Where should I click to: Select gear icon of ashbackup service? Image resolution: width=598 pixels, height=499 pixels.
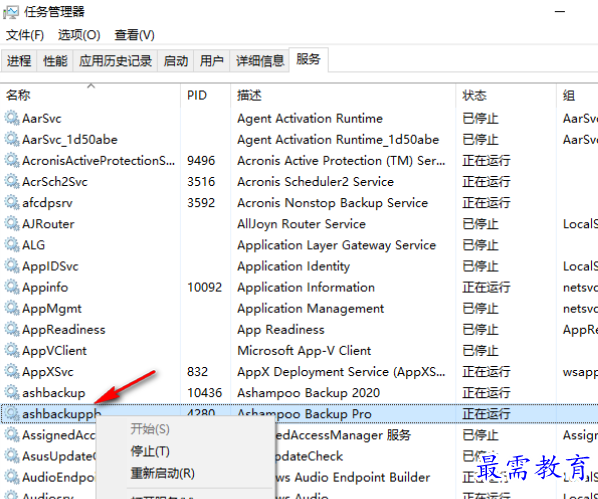click(12, 392)
